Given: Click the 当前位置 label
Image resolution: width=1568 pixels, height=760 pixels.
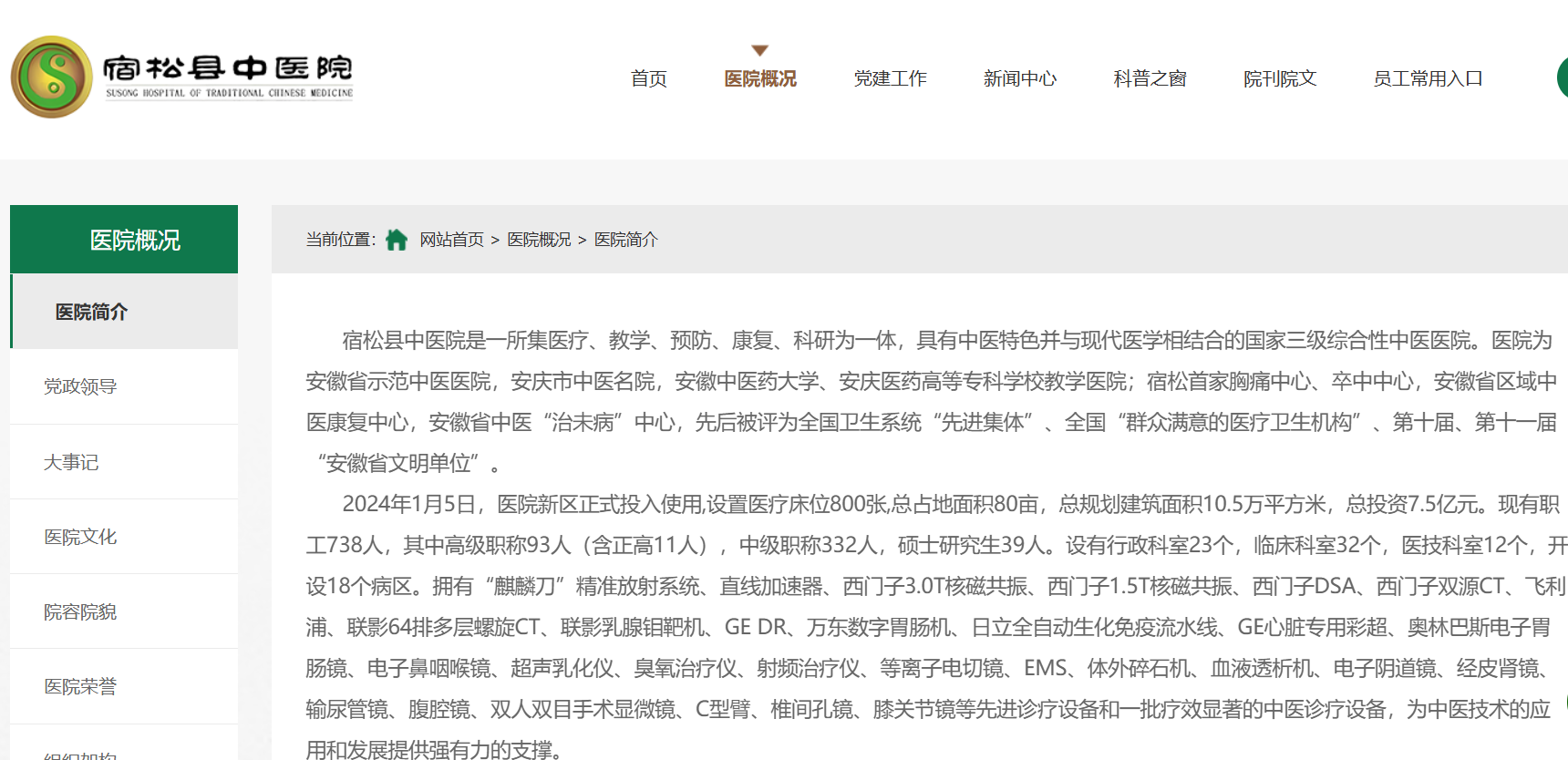Looking at the screenshot, I should 341,240.
